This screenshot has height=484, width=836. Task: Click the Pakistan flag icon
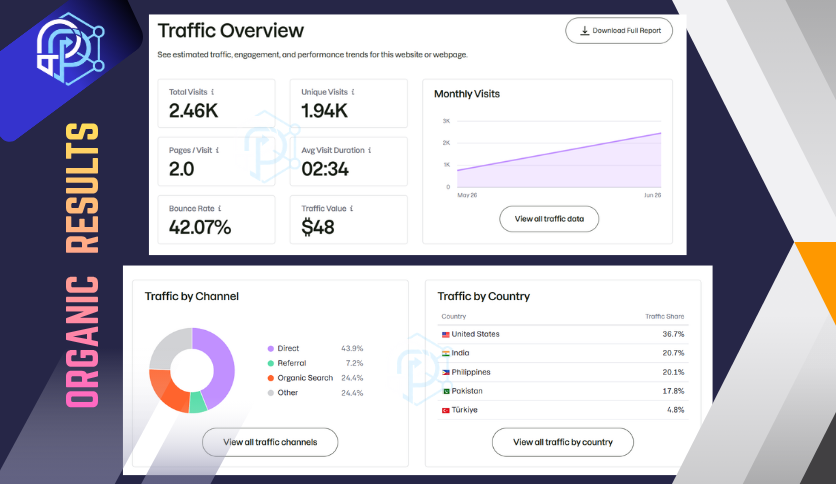446,391
